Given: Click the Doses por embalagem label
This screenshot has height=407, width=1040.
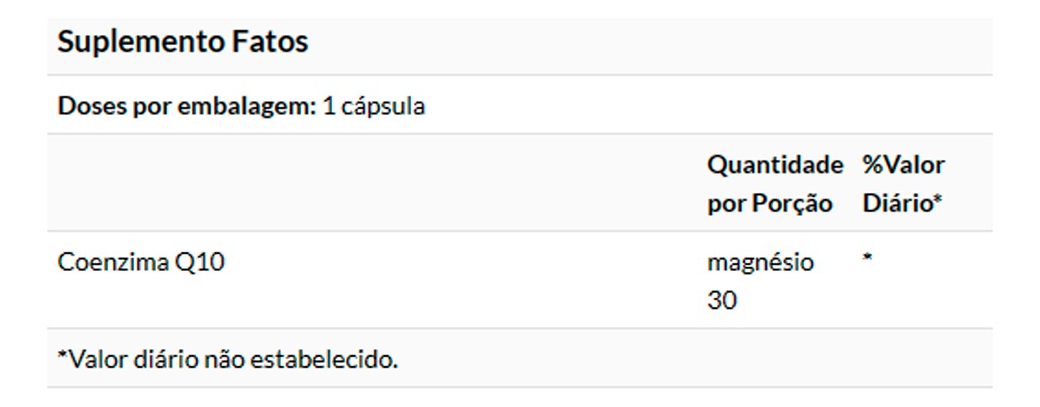Looking at the screenshot, I should (x=187, y=106).
